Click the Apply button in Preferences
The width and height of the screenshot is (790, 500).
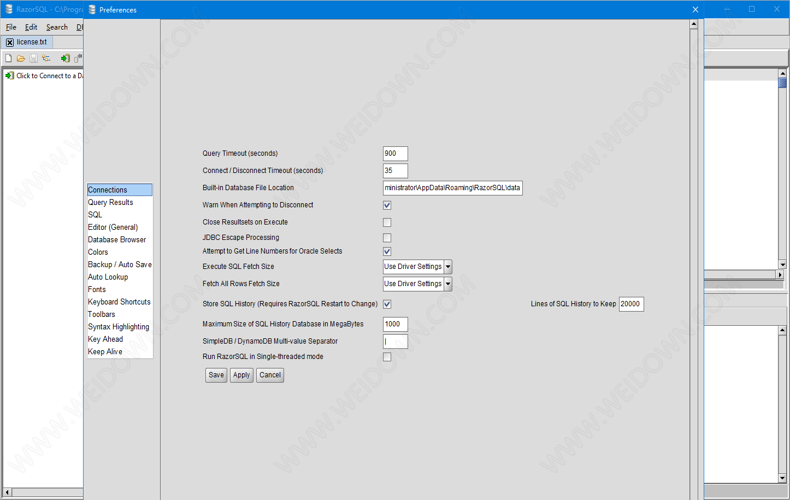pyautogui.click(x=241, y=375)
